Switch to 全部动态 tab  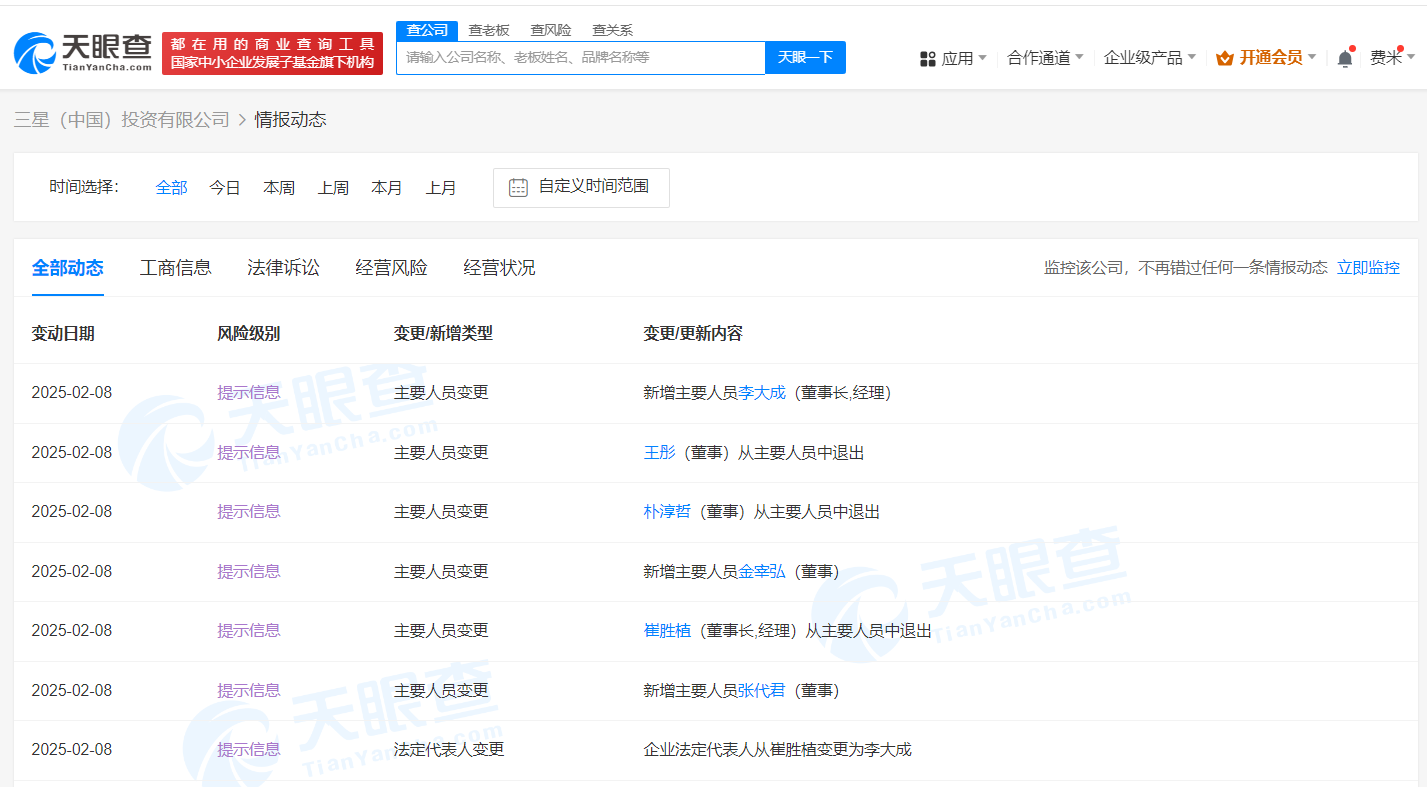click(68, 267)
